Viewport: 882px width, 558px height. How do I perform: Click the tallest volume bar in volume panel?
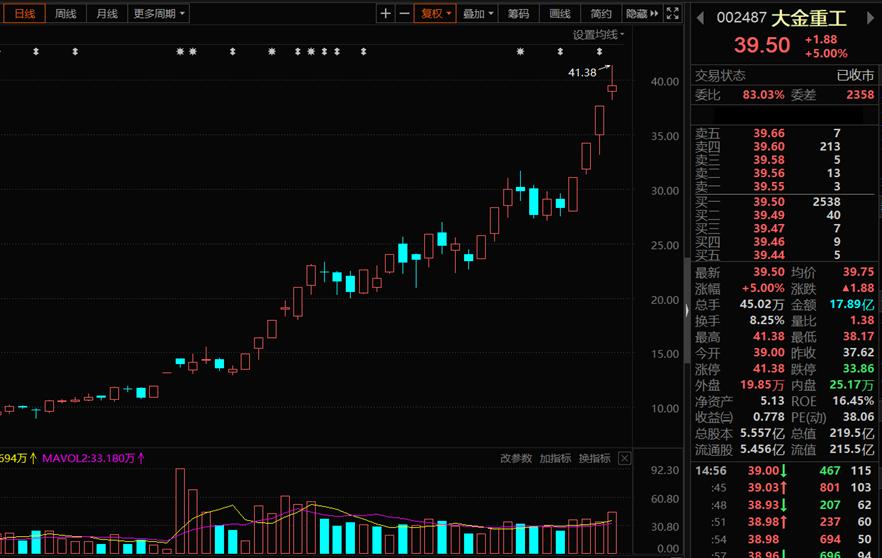pos(180,511)
